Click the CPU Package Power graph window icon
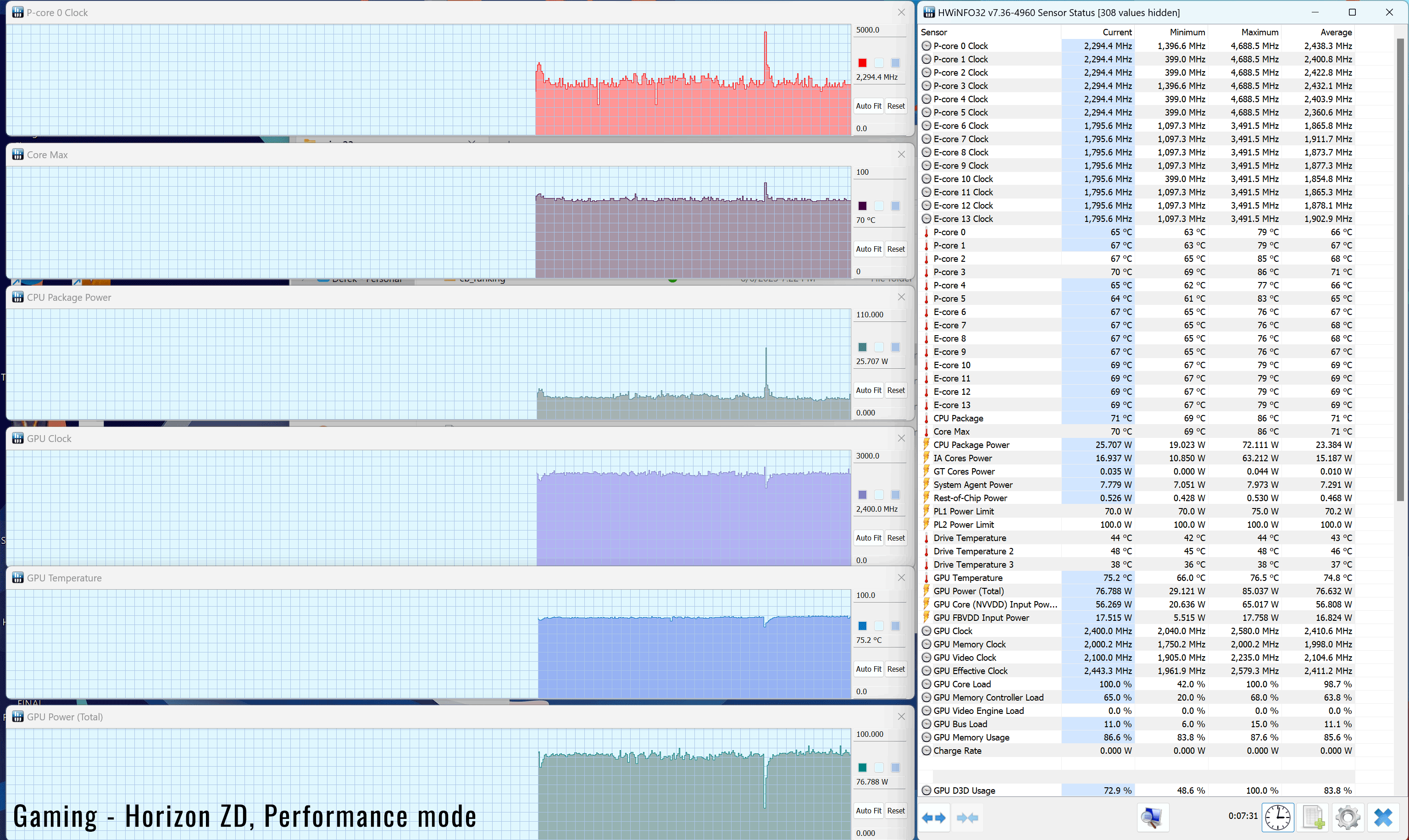Viewport: 1409px width, 840px height. click(x=17, y=297)
